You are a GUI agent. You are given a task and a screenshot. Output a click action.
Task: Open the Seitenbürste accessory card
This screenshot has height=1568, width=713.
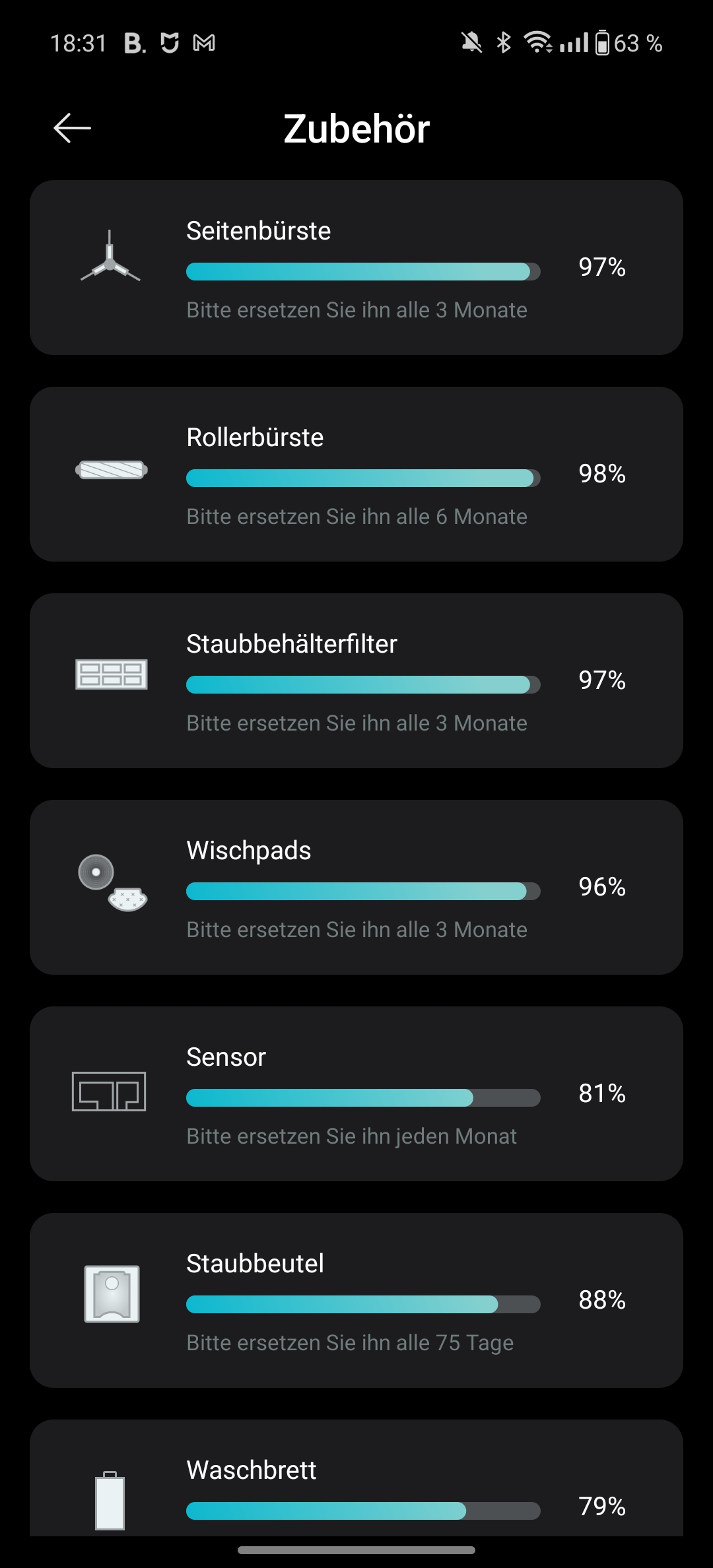356,268
